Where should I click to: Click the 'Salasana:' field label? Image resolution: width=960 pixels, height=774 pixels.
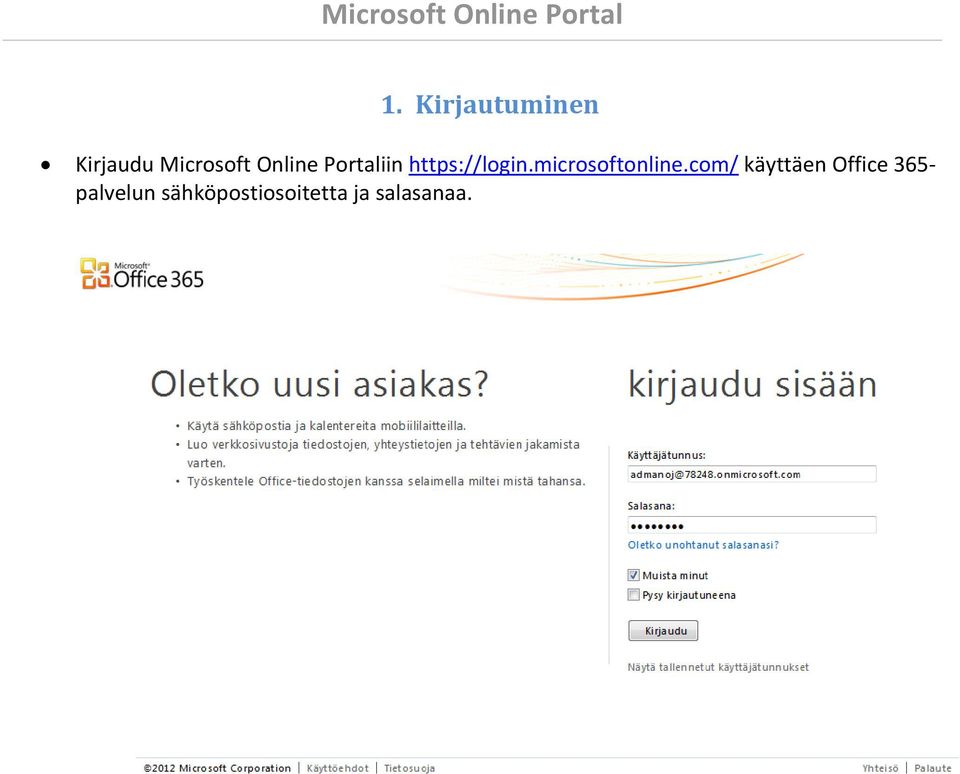tap(651, 506)
